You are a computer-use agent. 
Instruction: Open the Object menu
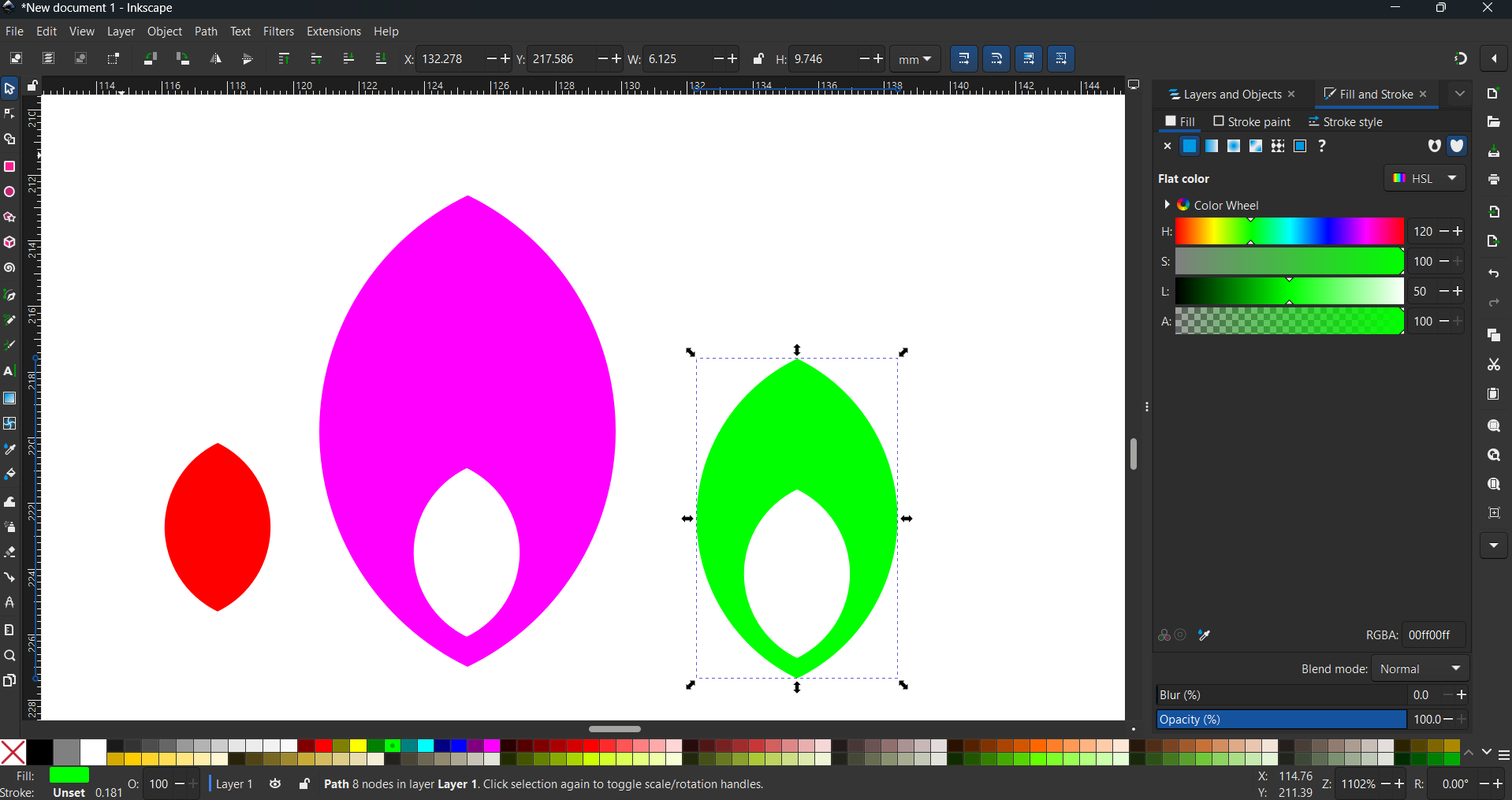point(165,32)
